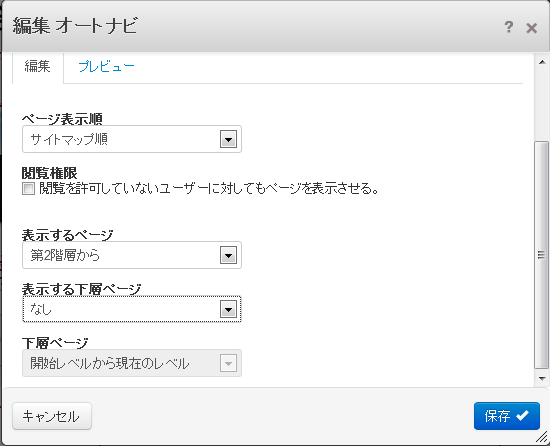Switch to the プレビュー tab
The width and height of the screenshot is (550, 446).
click(106, 66)
